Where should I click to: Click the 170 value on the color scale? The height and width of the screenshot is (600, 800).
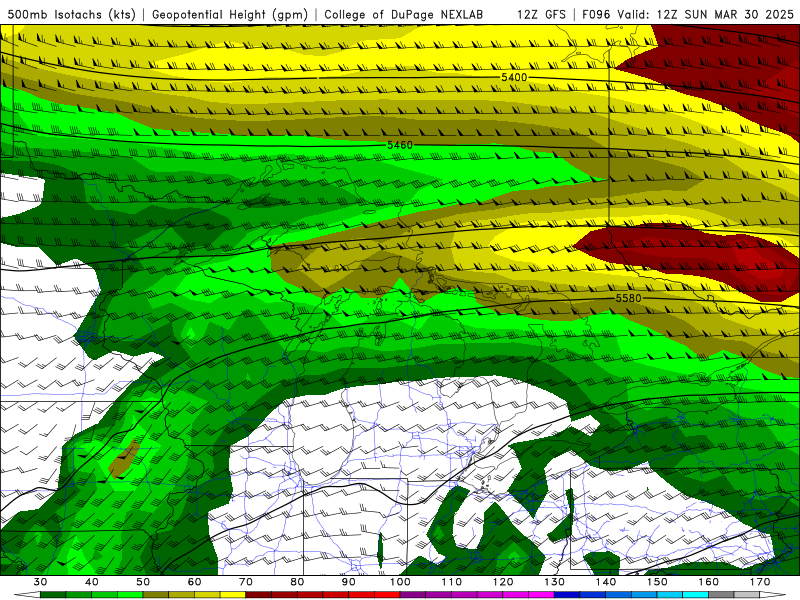pyautogui.click(x=760, y=582)
